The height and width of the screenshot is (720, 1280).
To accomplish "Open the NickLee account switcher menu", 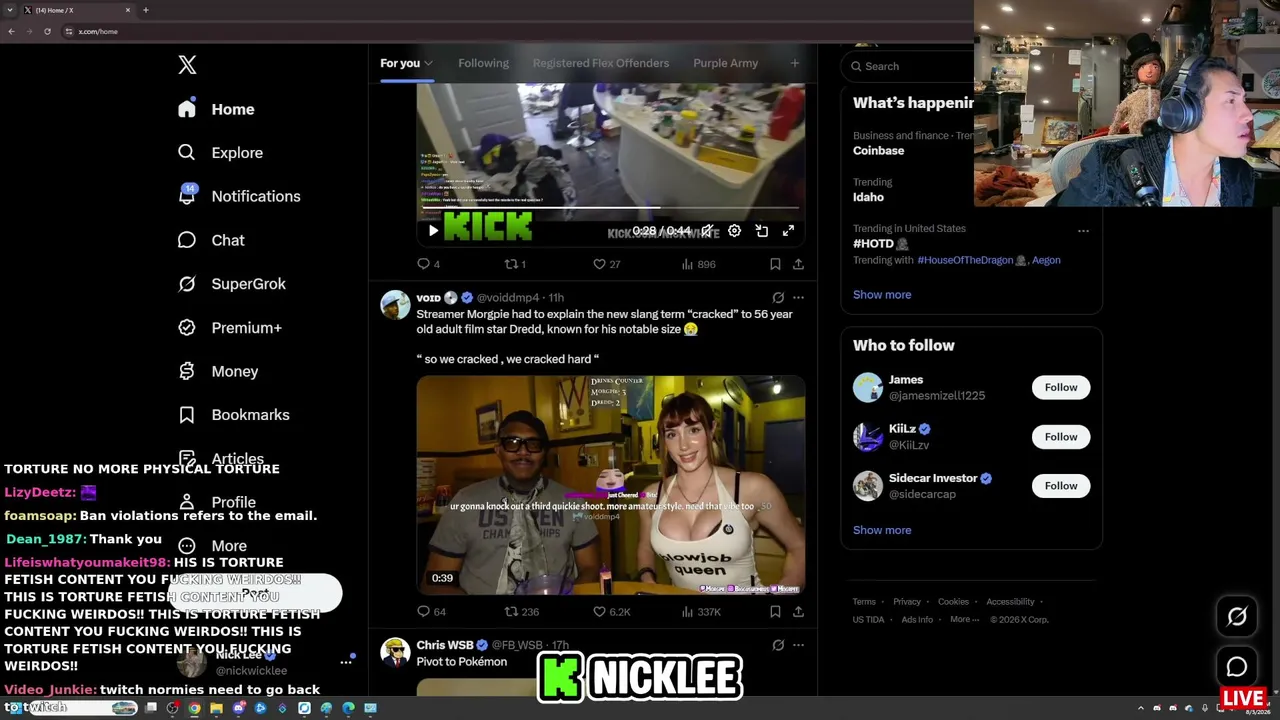I will [346, 662].
